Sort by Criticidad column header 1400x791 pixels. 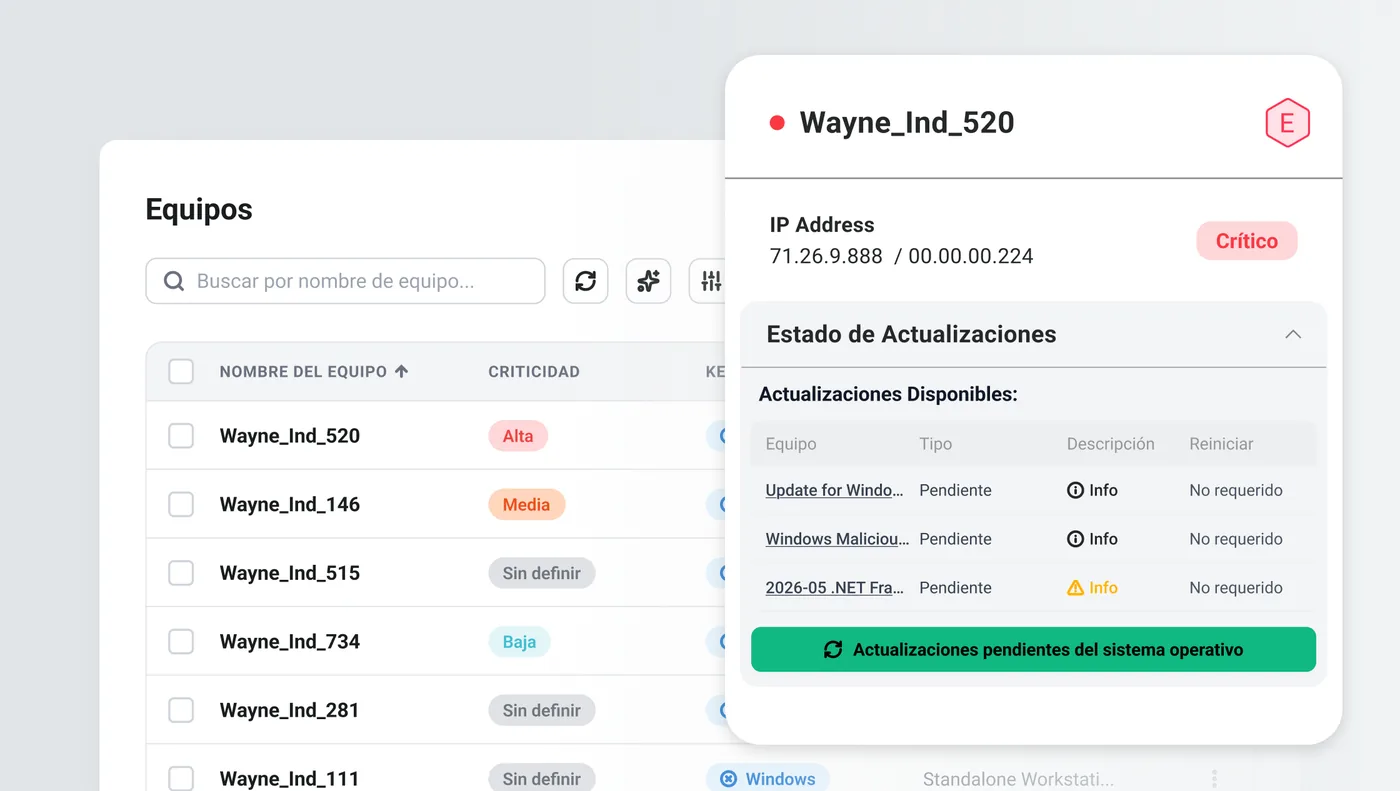534,371
